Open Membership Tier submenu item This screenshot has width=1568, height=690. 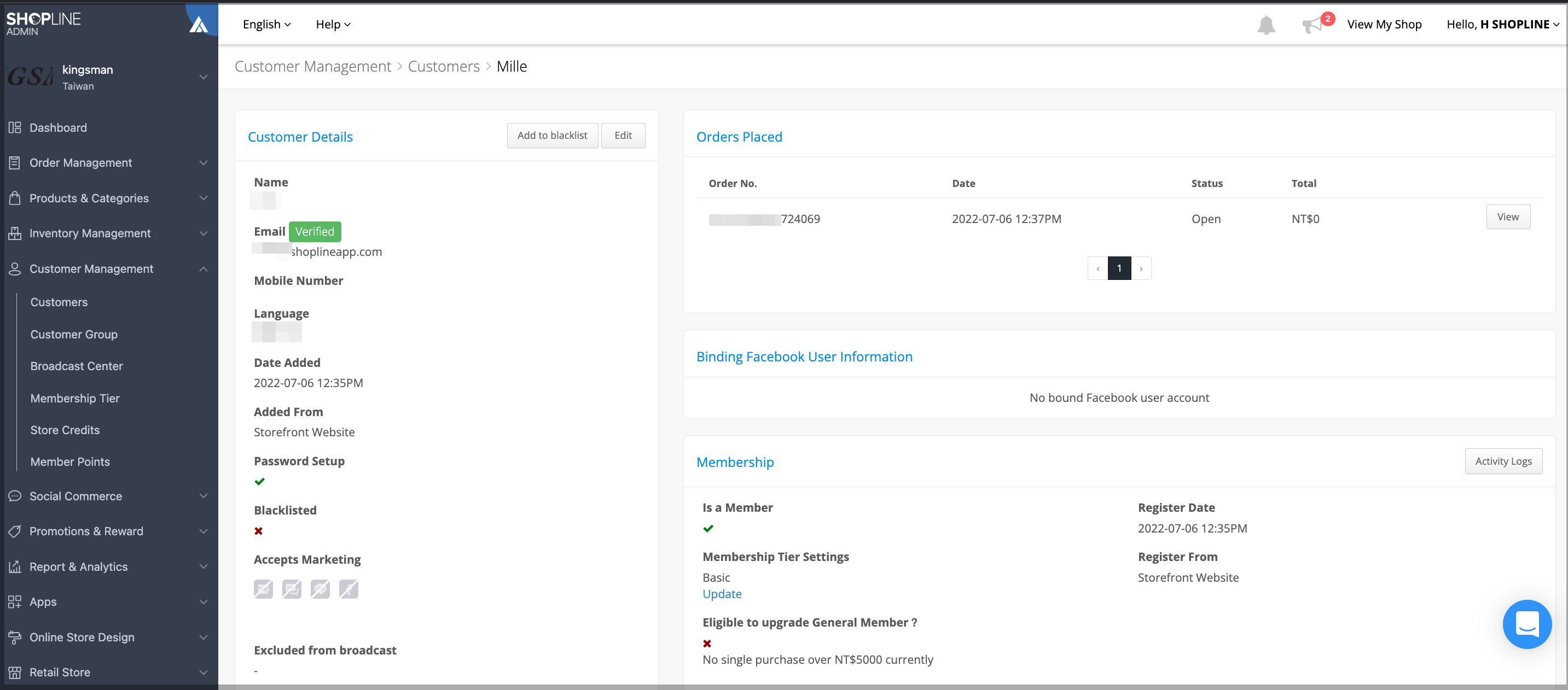[x=75, y=399]
